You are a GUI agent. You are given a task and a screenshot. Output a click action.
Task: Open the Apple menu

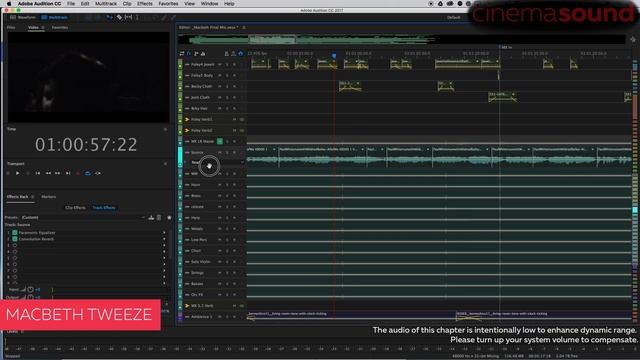tap(9, 4)
